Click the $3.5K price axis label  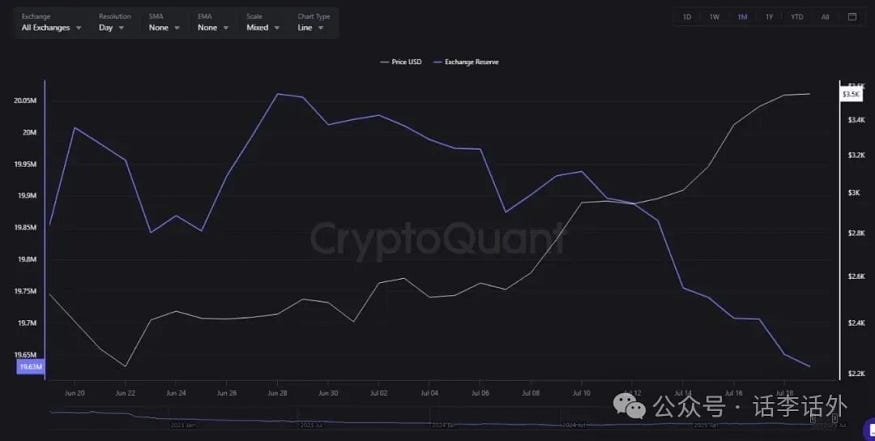pos(851,94)
